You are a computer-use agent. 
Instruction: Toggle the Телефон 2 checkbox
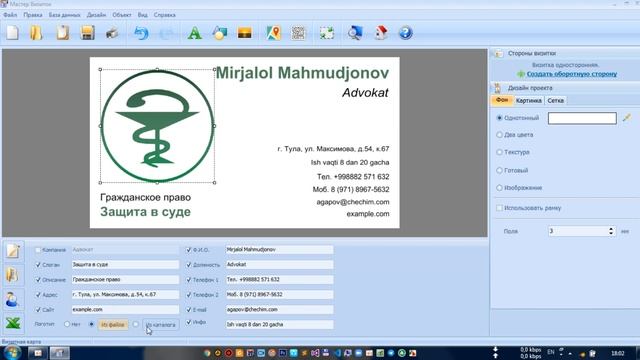coord(189,295)
